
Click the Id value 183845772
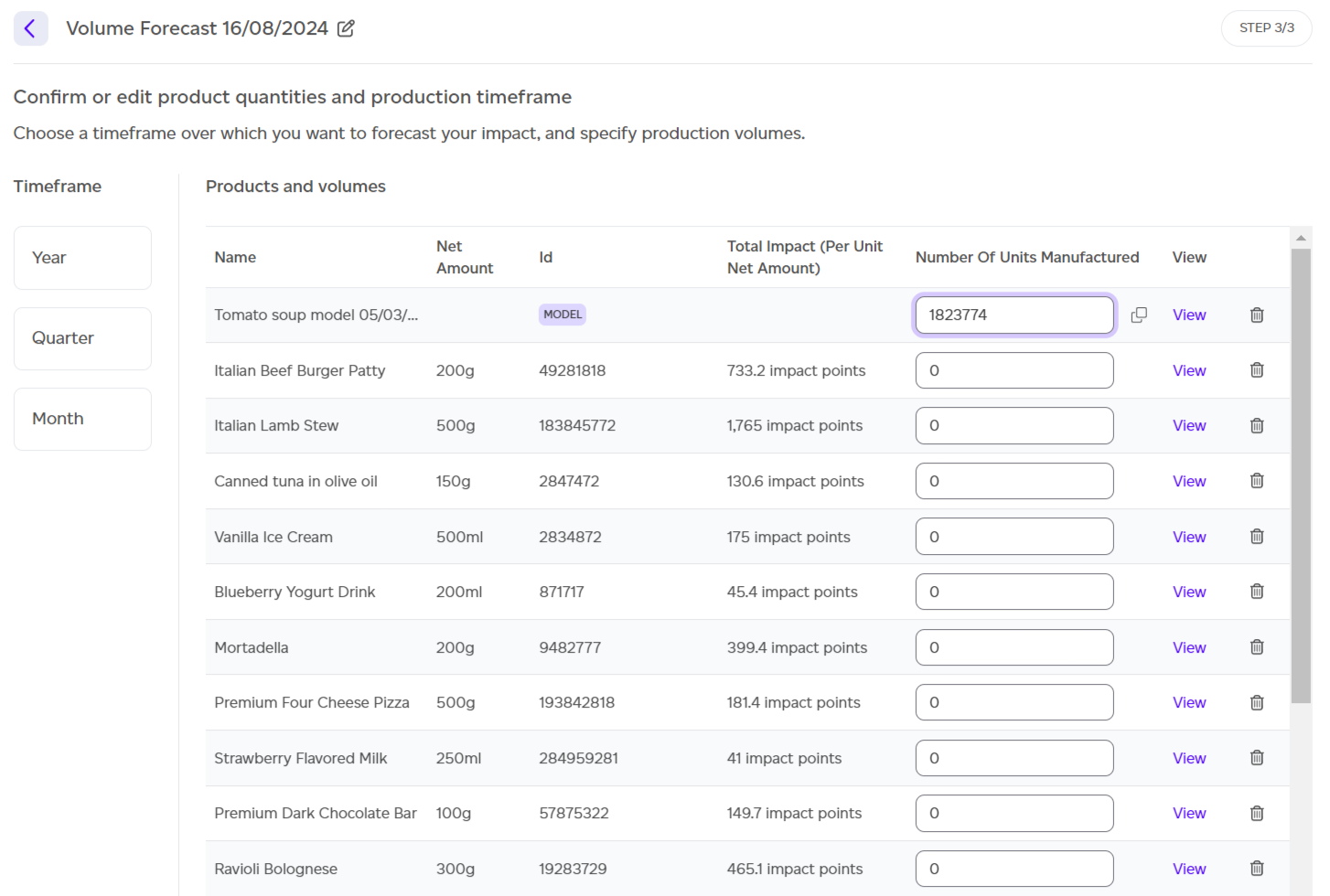(x=577, y=425)
